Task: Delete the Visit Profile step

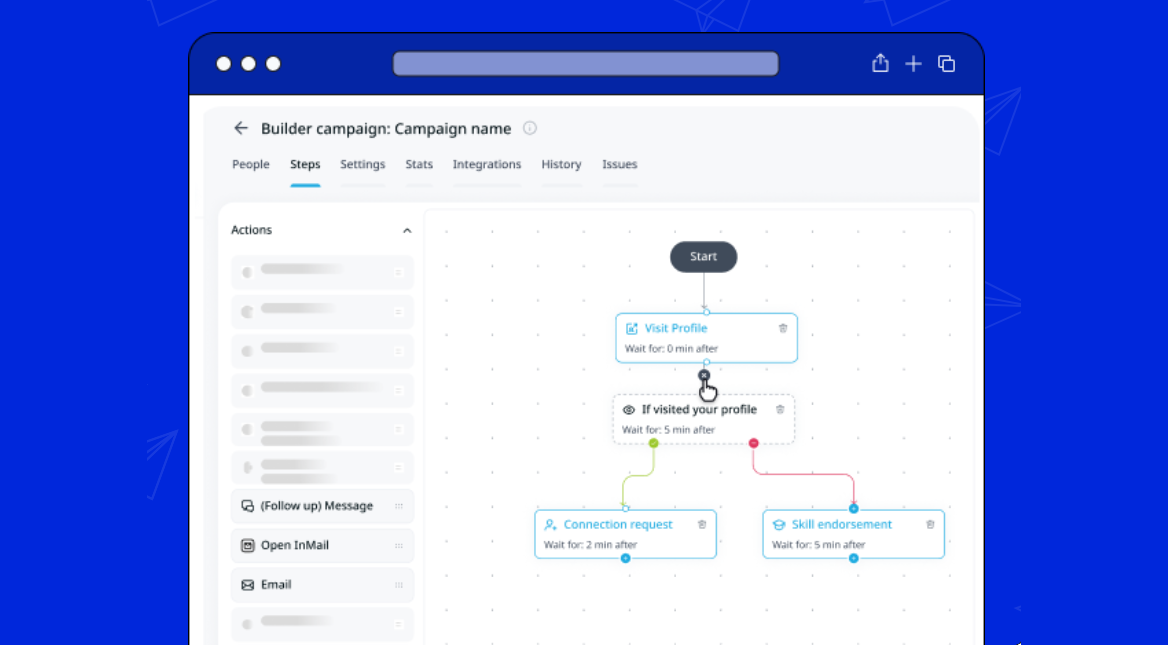Action: (783, 328)
